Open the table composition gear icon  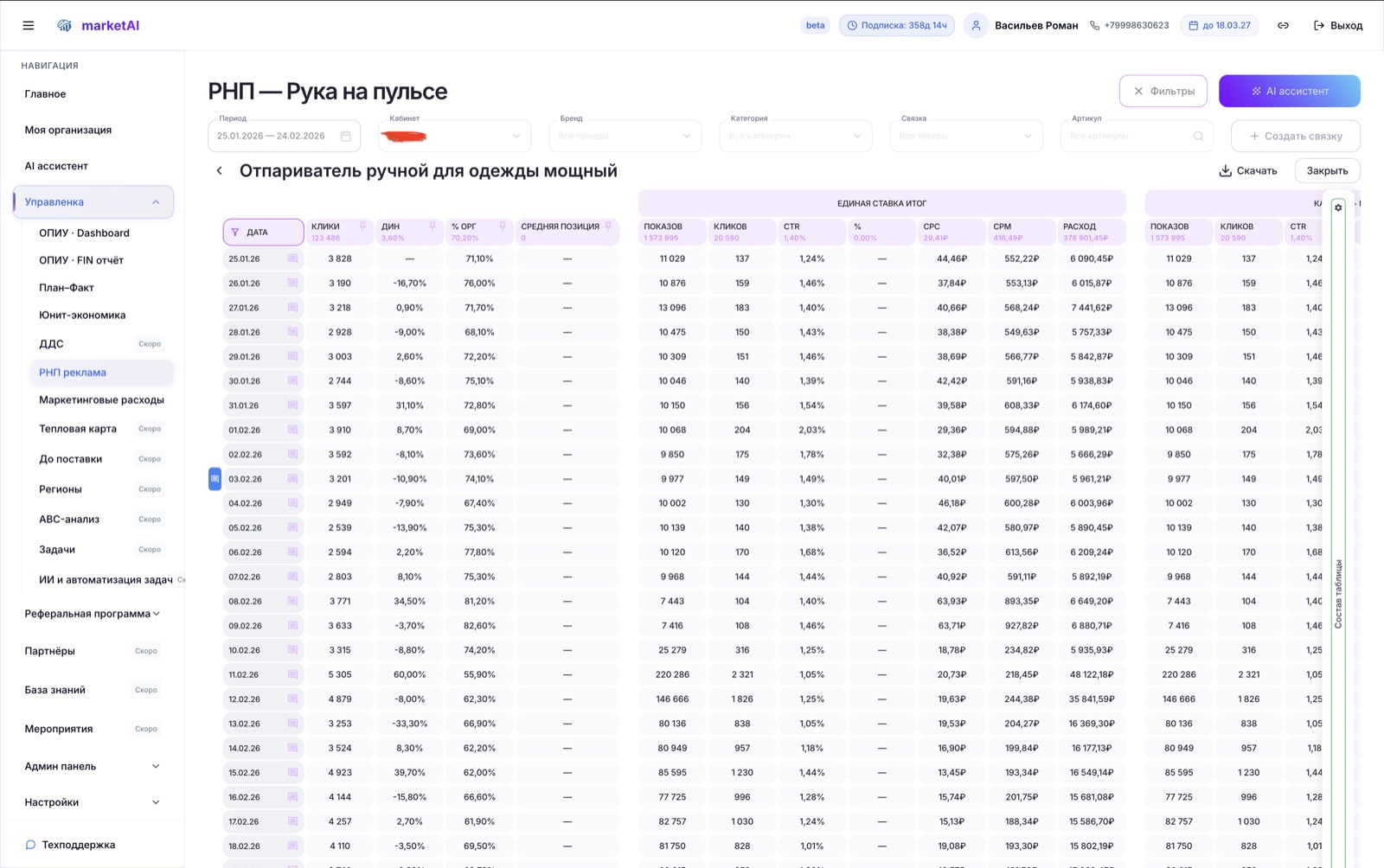pyautogui.click(x=1338, y=207)
